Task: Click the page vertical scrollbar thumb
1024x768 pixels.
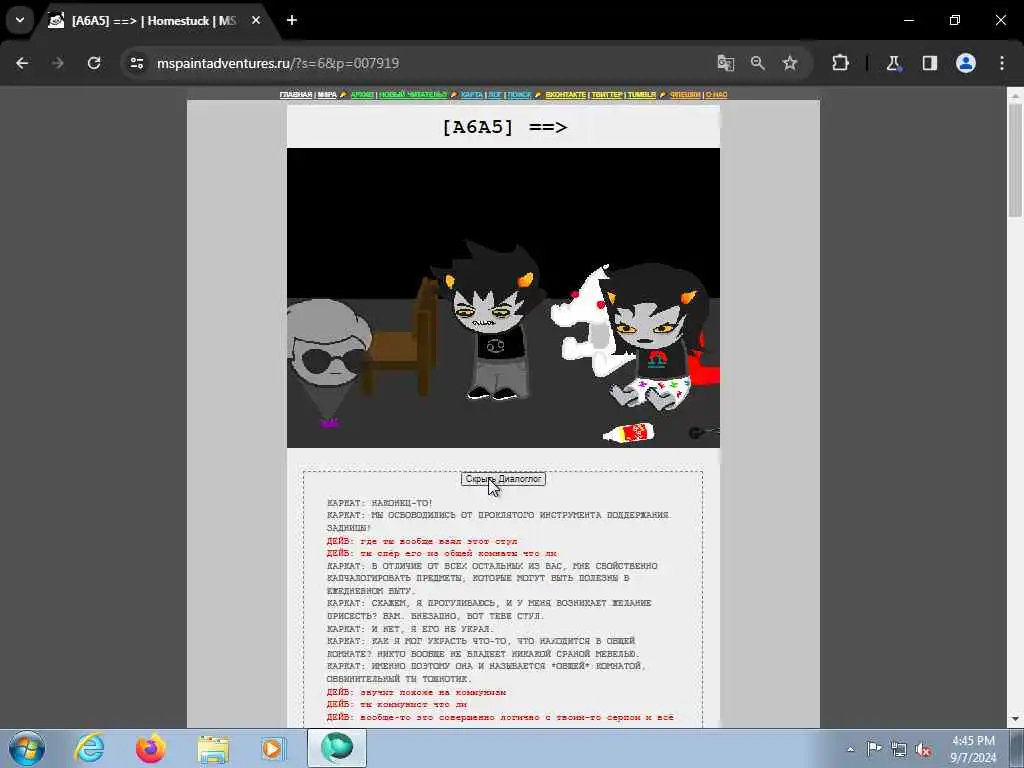Action: [1015, 160]
